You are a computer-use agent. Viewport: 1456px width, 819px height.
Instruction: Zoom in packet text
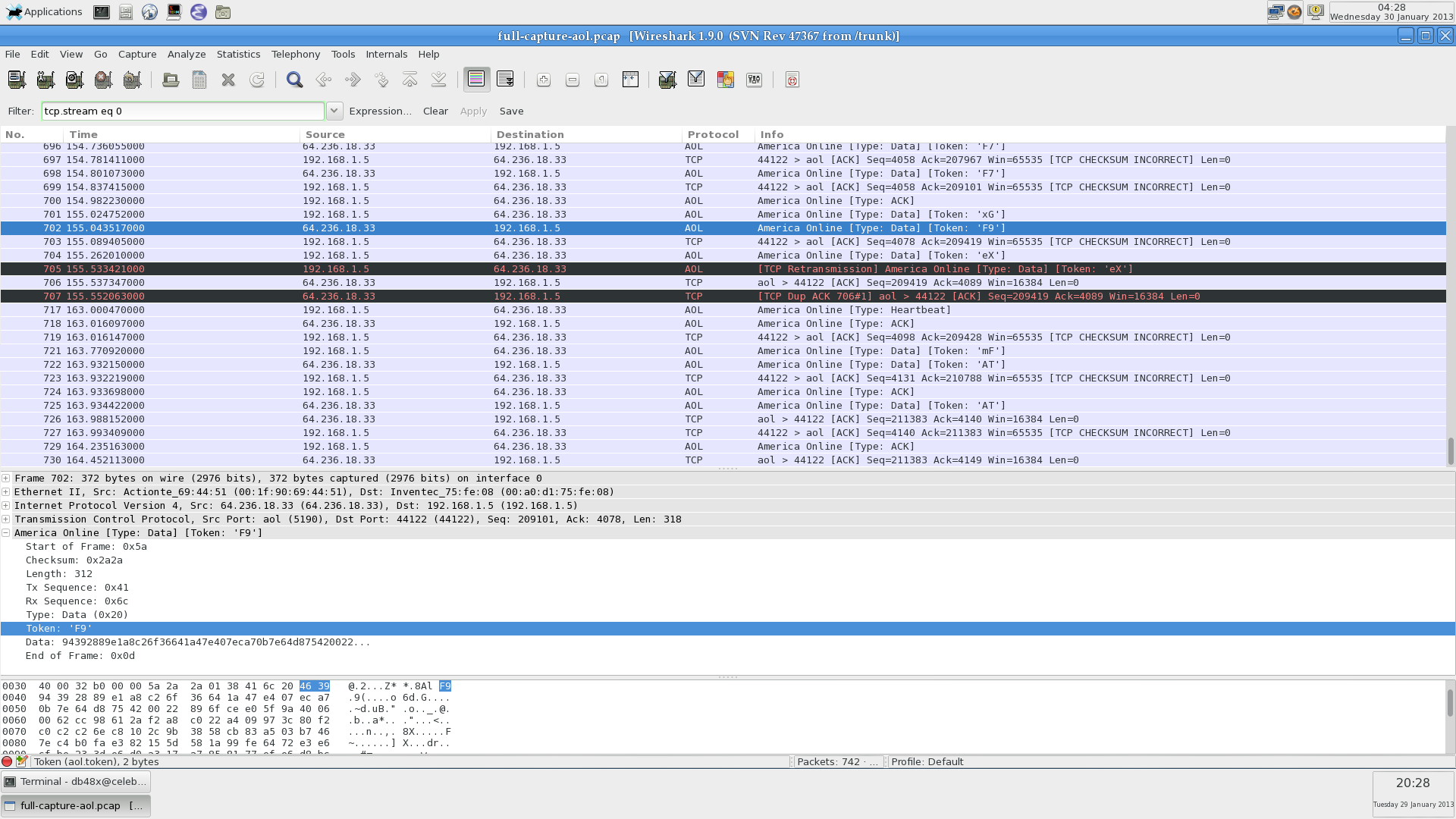544,80
